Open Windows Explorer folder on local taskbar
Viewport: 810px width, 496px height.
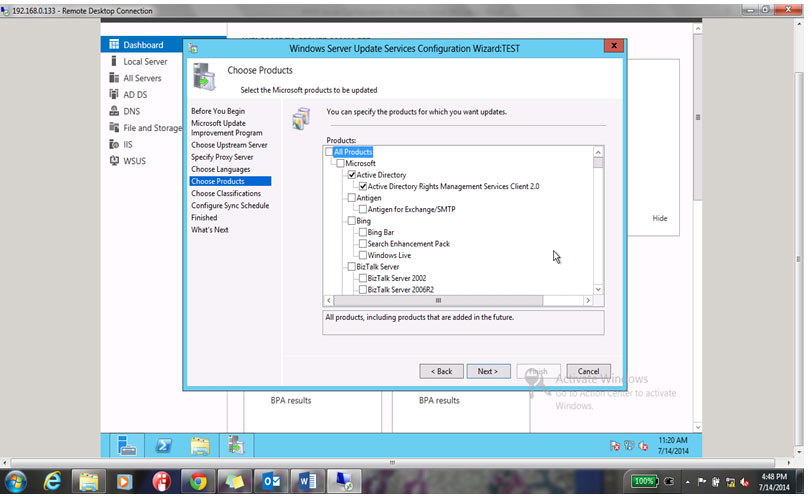click(88, 482)
